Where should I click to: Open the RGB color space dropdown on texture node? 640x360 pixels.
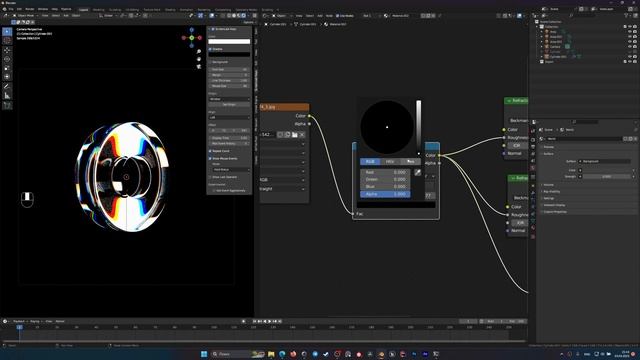click(x=283, y=180)
